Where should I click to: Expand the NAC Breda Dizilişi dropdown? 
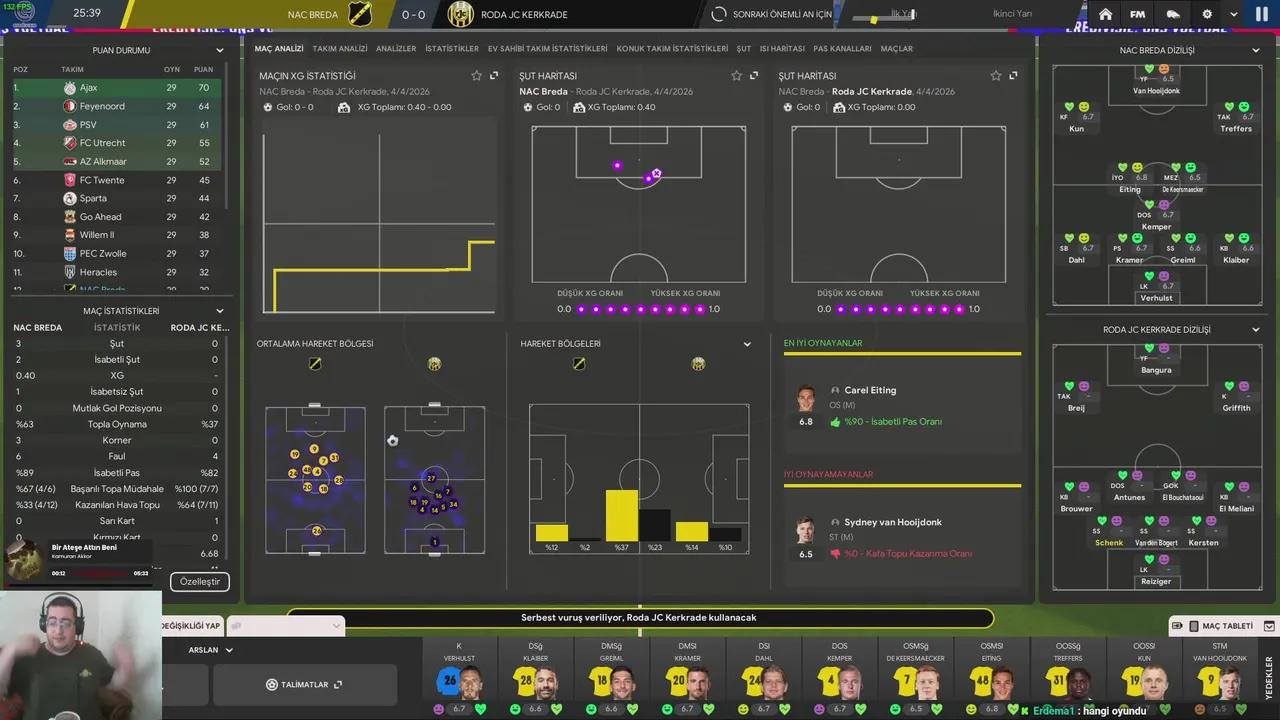point(1256,50)
